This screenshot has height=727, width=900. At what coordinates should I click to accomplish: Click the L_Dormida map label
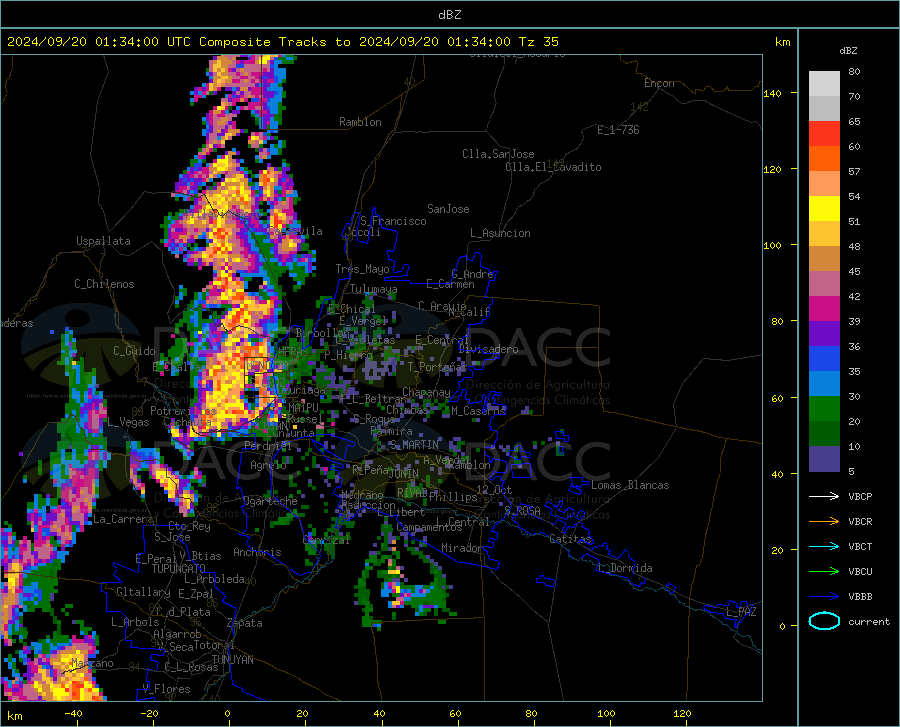click(624, 568)
